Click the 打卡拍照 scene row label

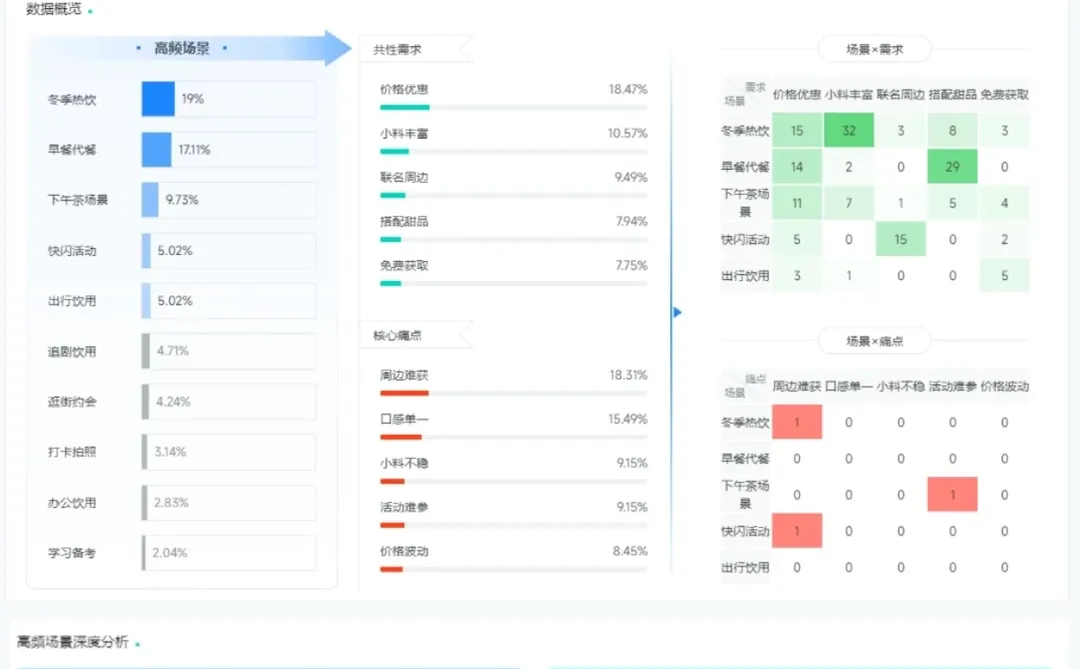point(72,452)
